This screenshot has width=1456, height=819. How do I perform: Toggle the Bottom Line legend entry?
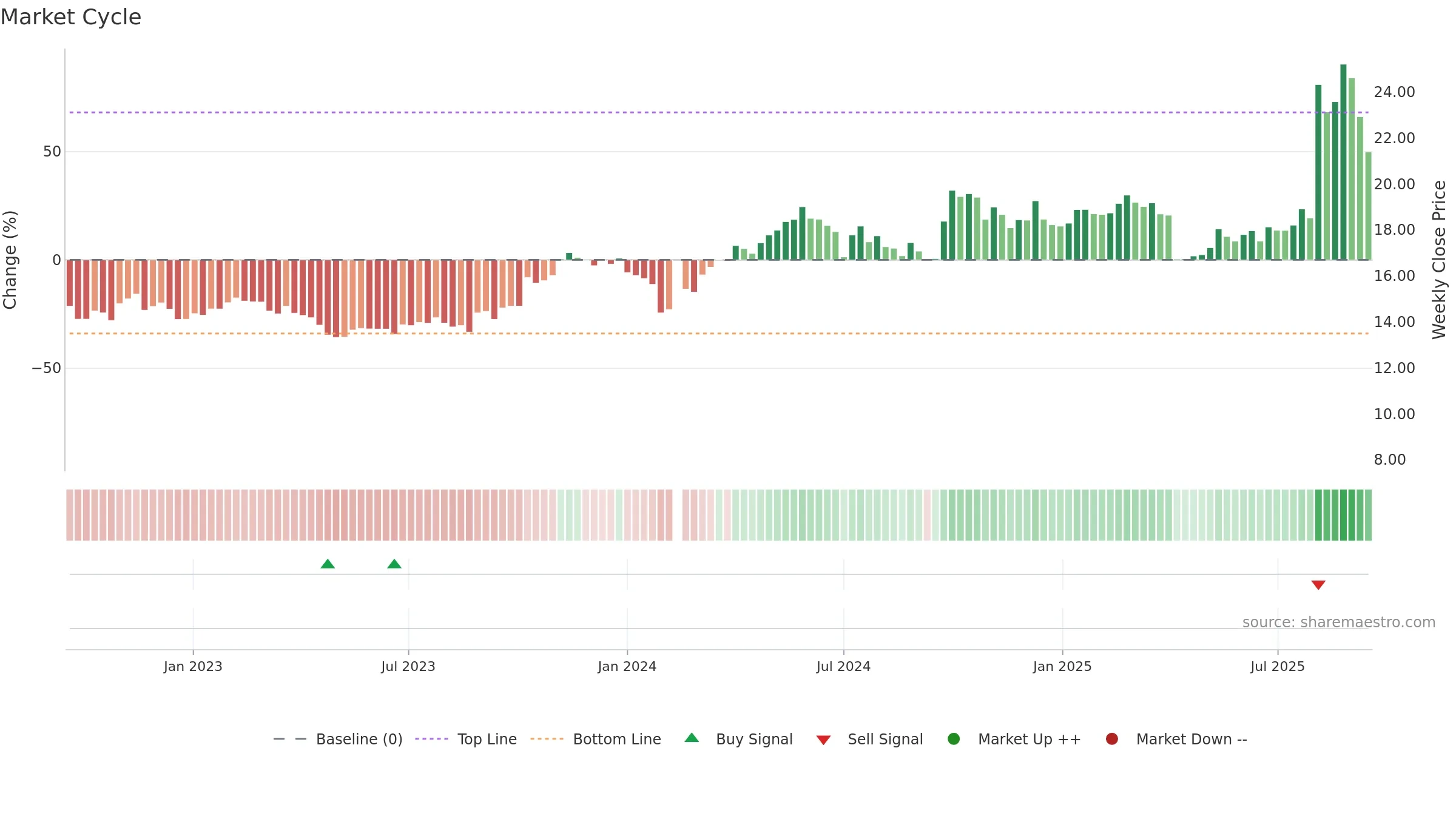[x=596, y=739]
